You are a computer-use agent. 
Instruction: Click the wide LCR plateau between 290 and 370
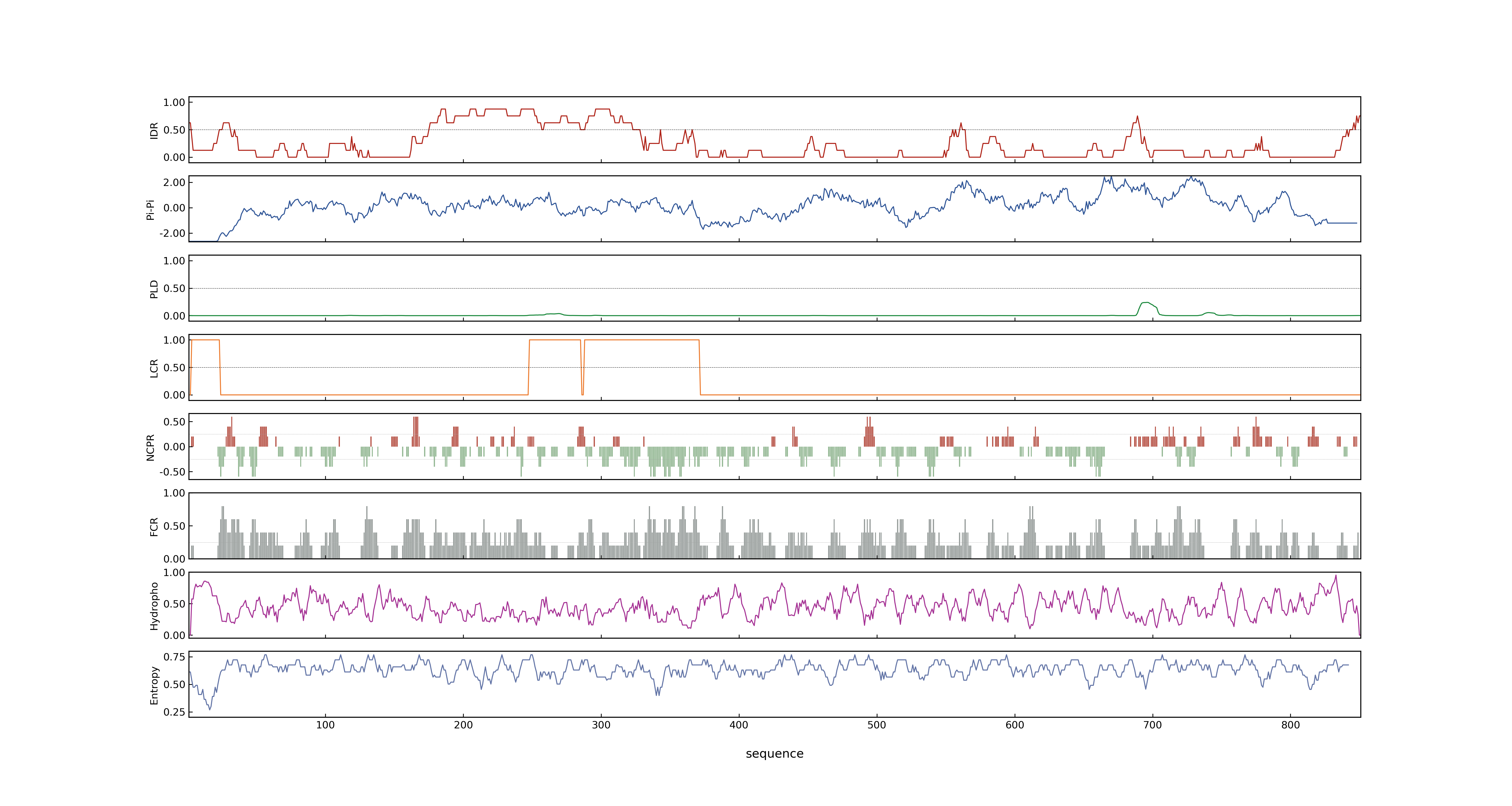[x=642, y=340]
